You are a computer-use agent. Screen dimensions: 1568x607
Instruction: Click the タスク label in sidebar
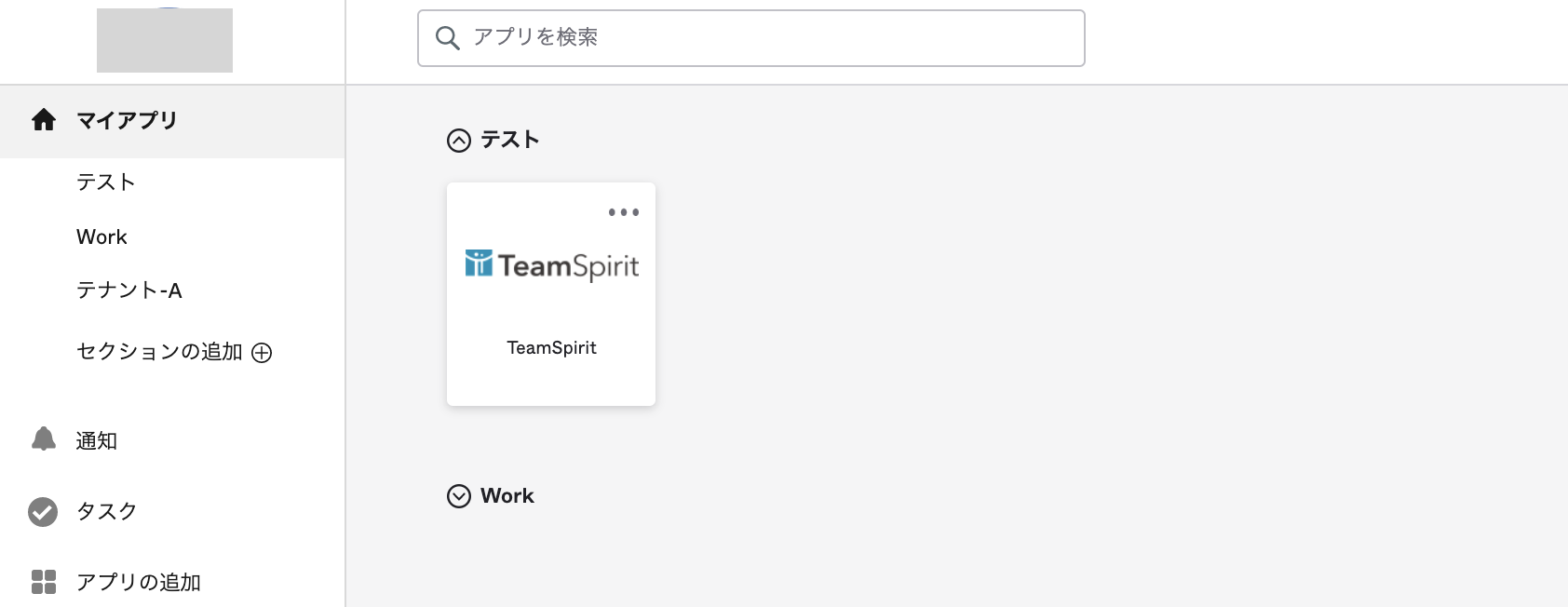[107, 511]
